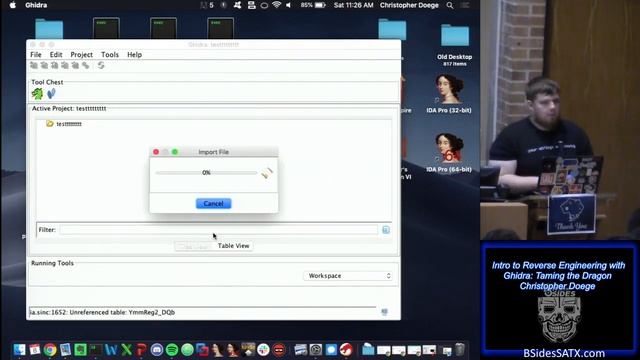Open Finder from the Dock
Image resolution: width=640 pixels, height=360 pixels.
point(19,350)
